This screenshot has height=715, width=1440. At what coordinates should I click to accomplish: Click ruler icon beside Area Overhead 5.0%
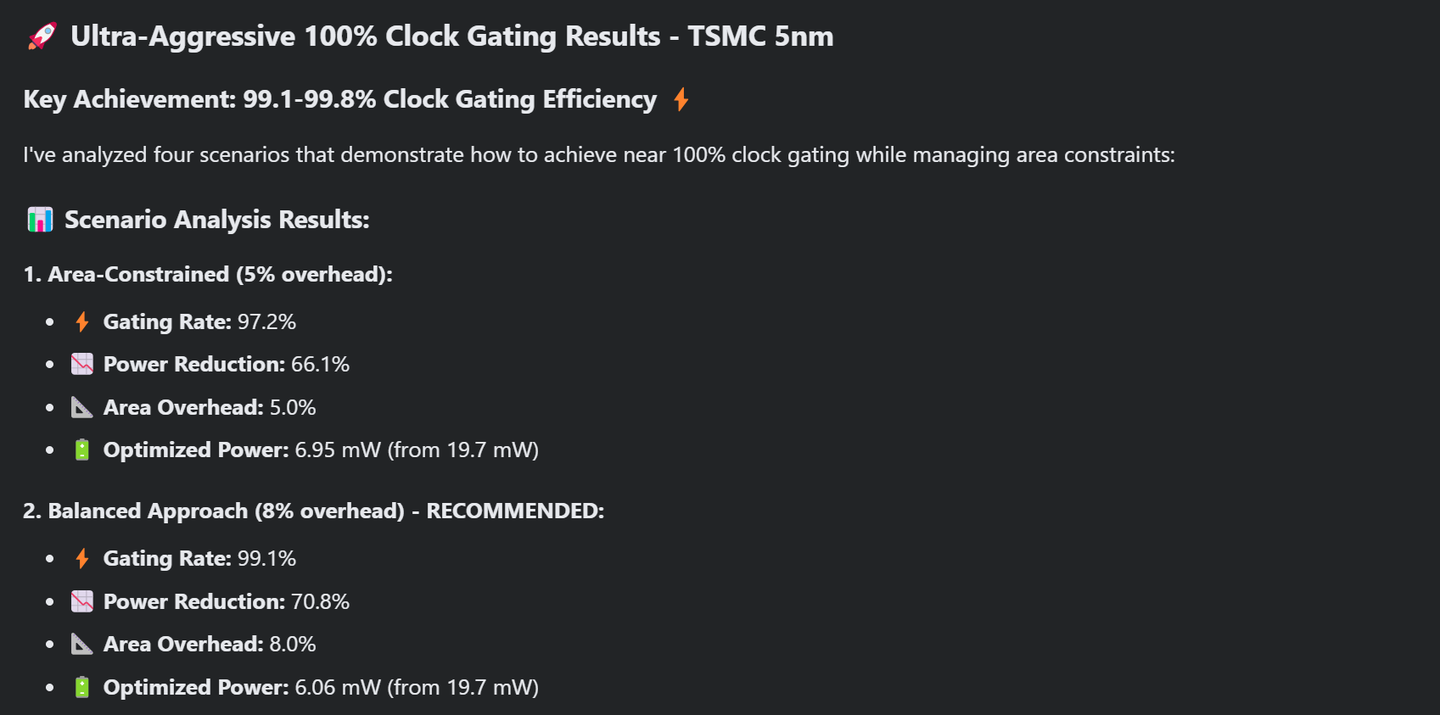(x=82, y=407)
